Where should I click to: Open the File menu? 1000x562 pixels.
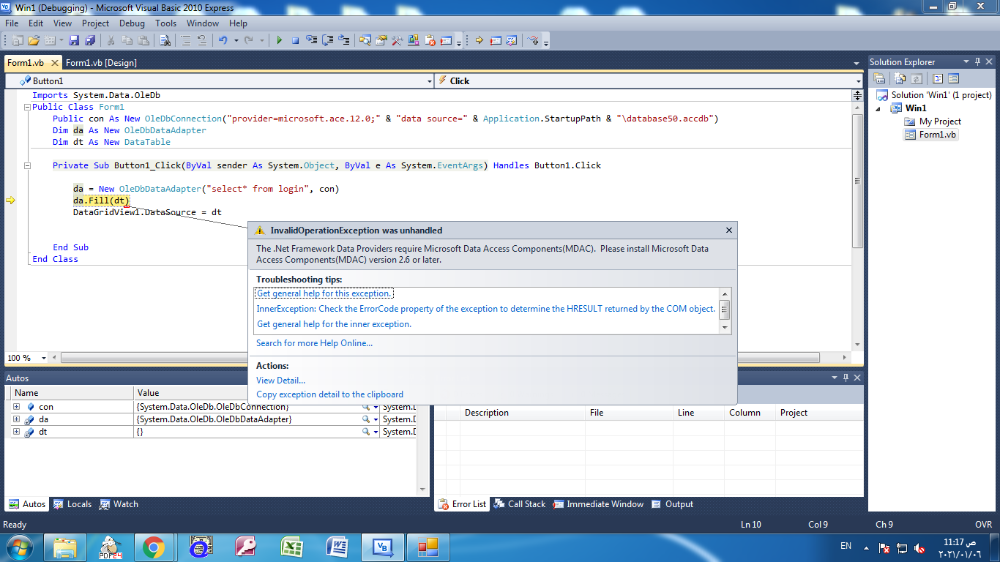[11, 23]
